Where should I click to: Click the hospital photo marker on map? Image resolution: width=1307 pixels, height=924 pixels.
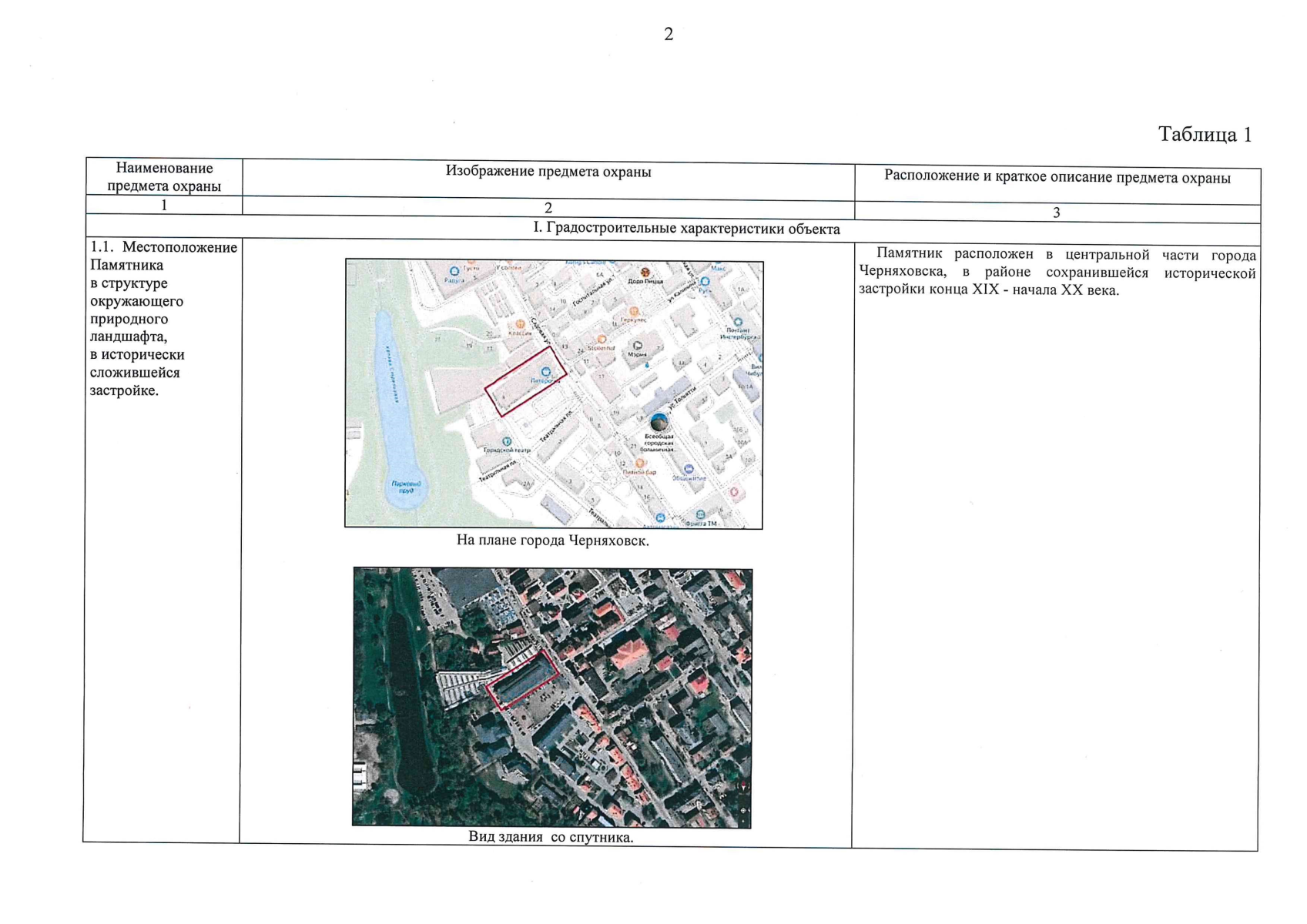click(x=659, y=422)
